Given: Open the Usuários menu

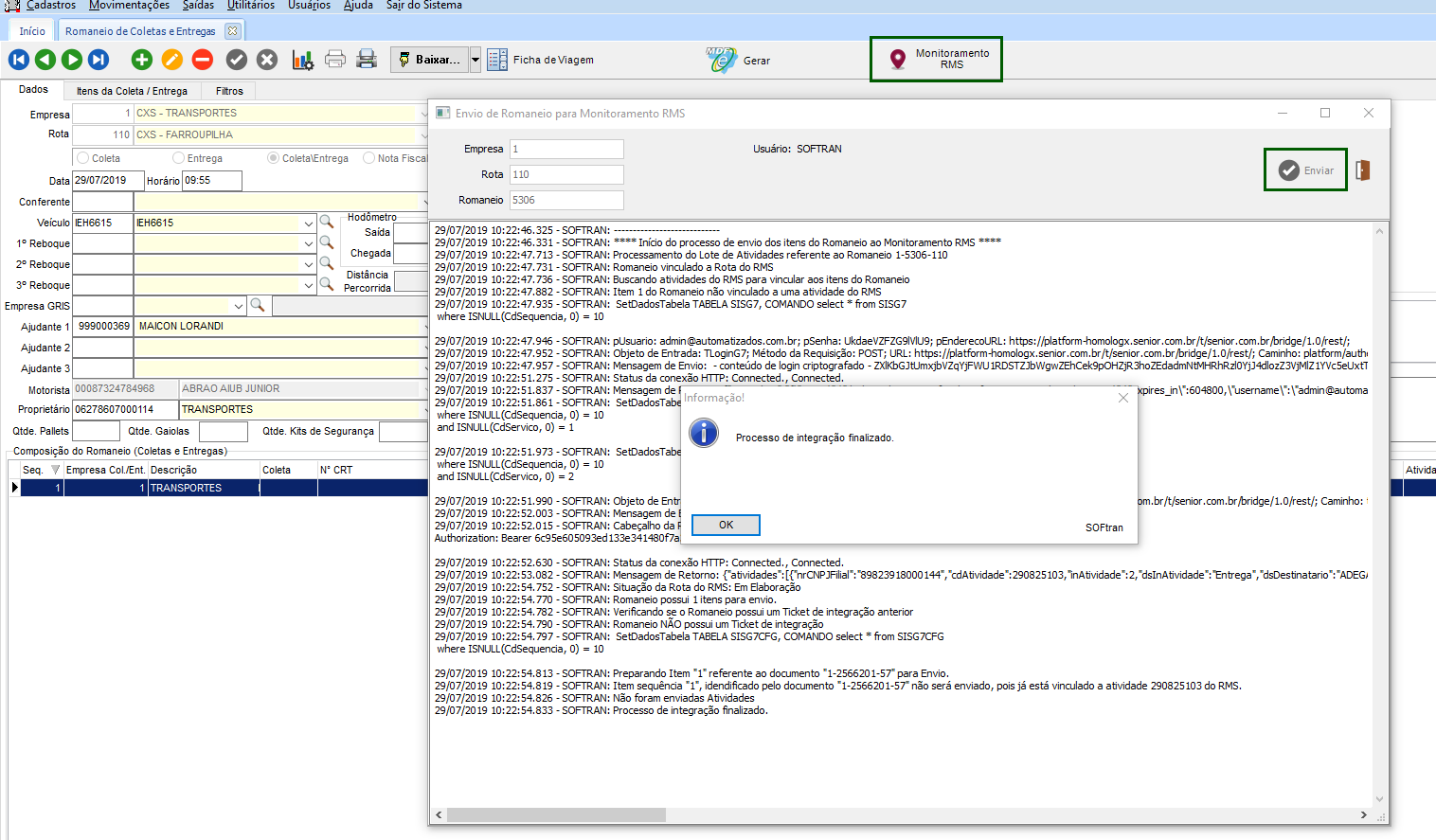Looking at the screenshot, I should click(310, 5).
